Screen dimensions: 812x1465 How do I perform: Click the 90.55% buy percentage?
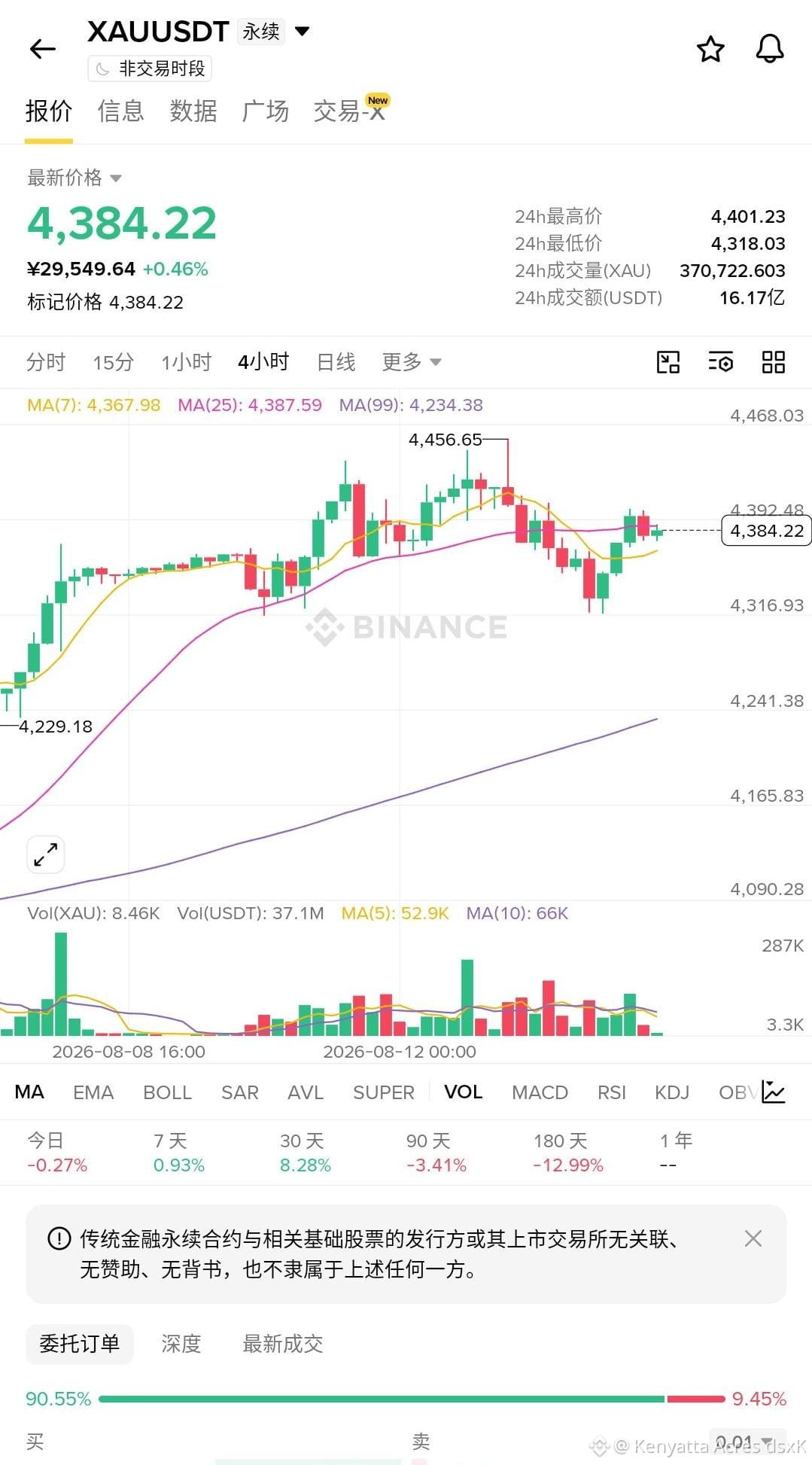pyautogui.click(x=59, y=1399)
